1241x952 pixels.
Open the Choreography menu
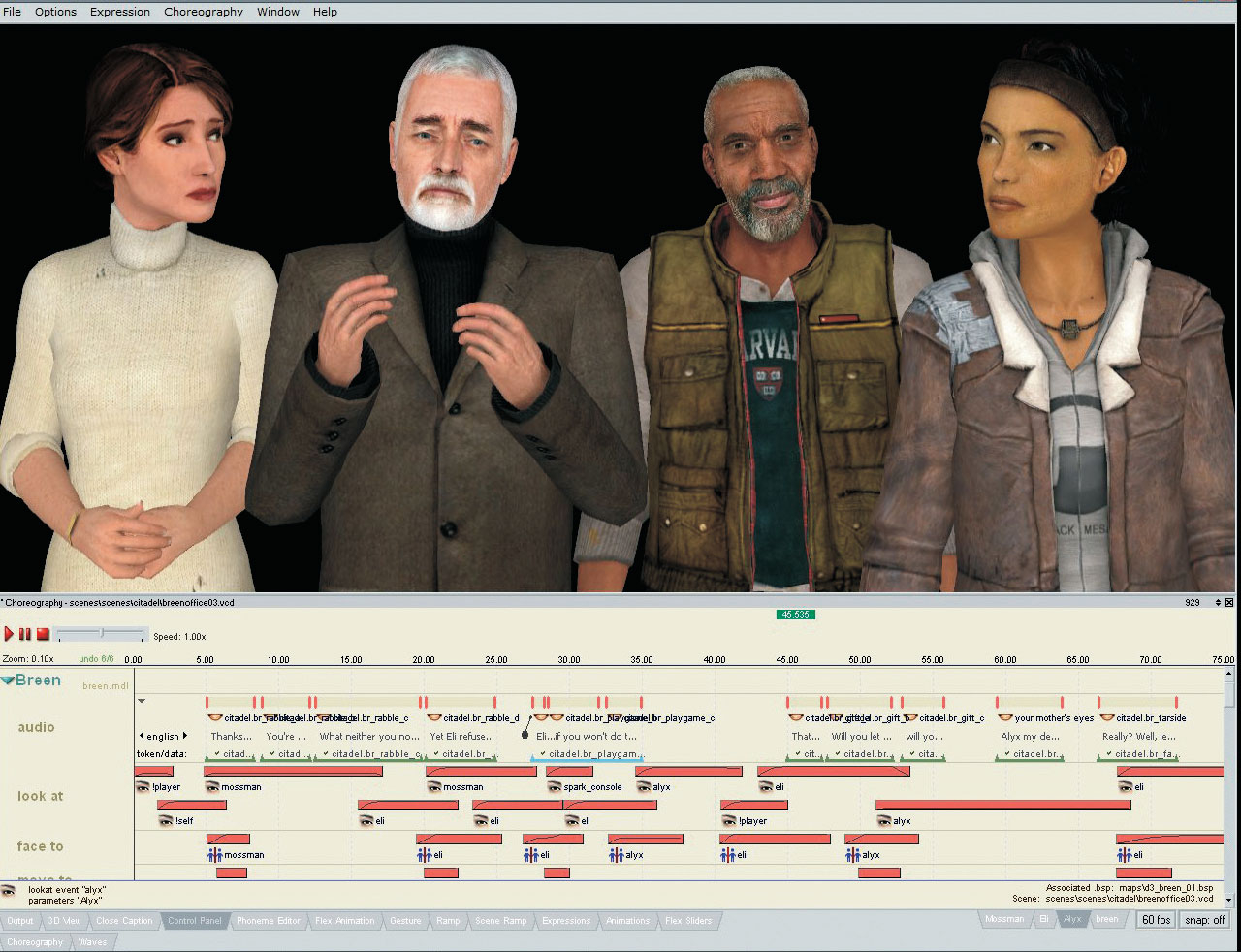pos(204,12)
